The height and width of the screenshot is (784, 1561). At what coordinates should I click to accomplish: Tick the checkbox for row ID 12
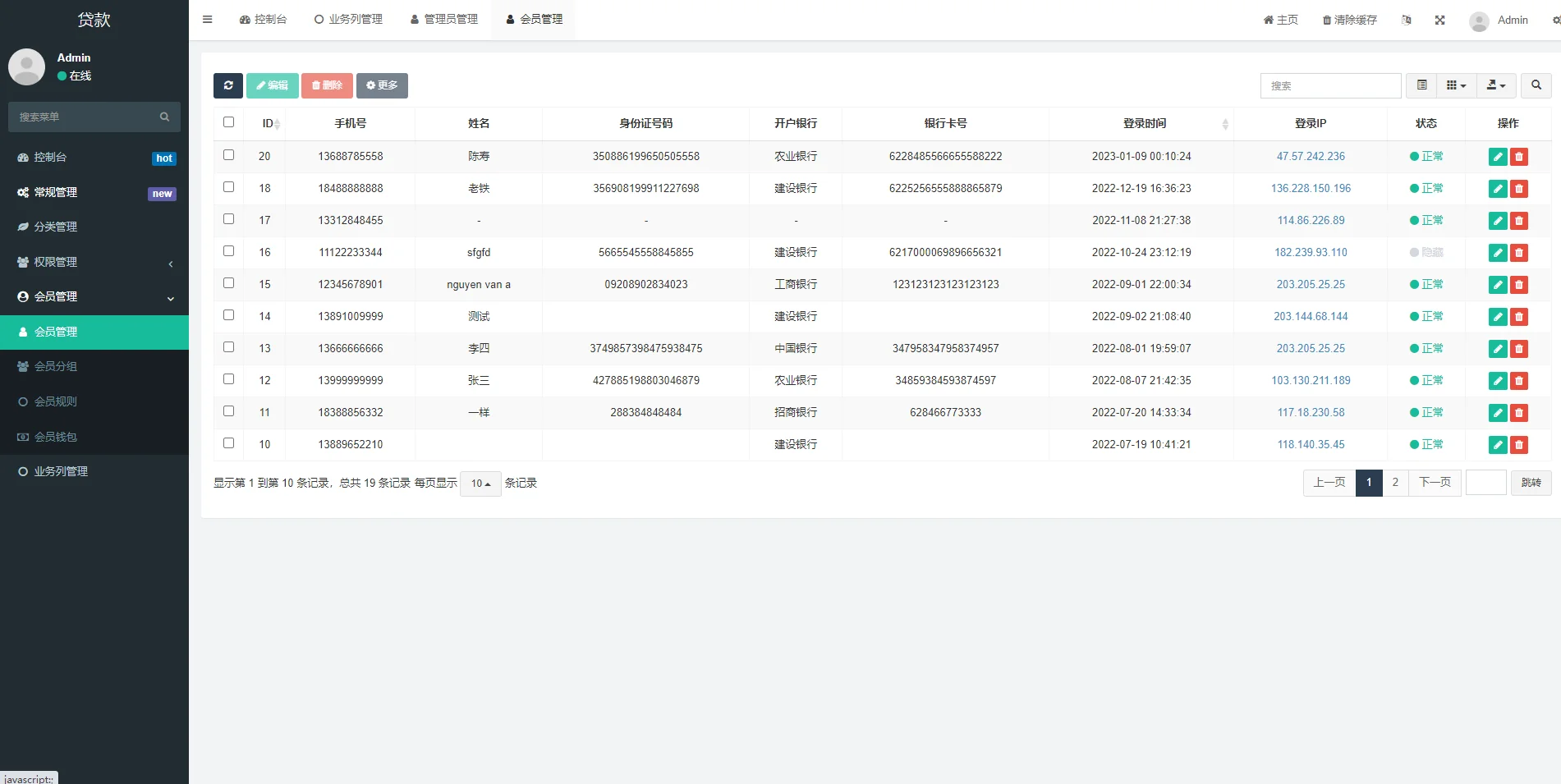tap(228, 379)
